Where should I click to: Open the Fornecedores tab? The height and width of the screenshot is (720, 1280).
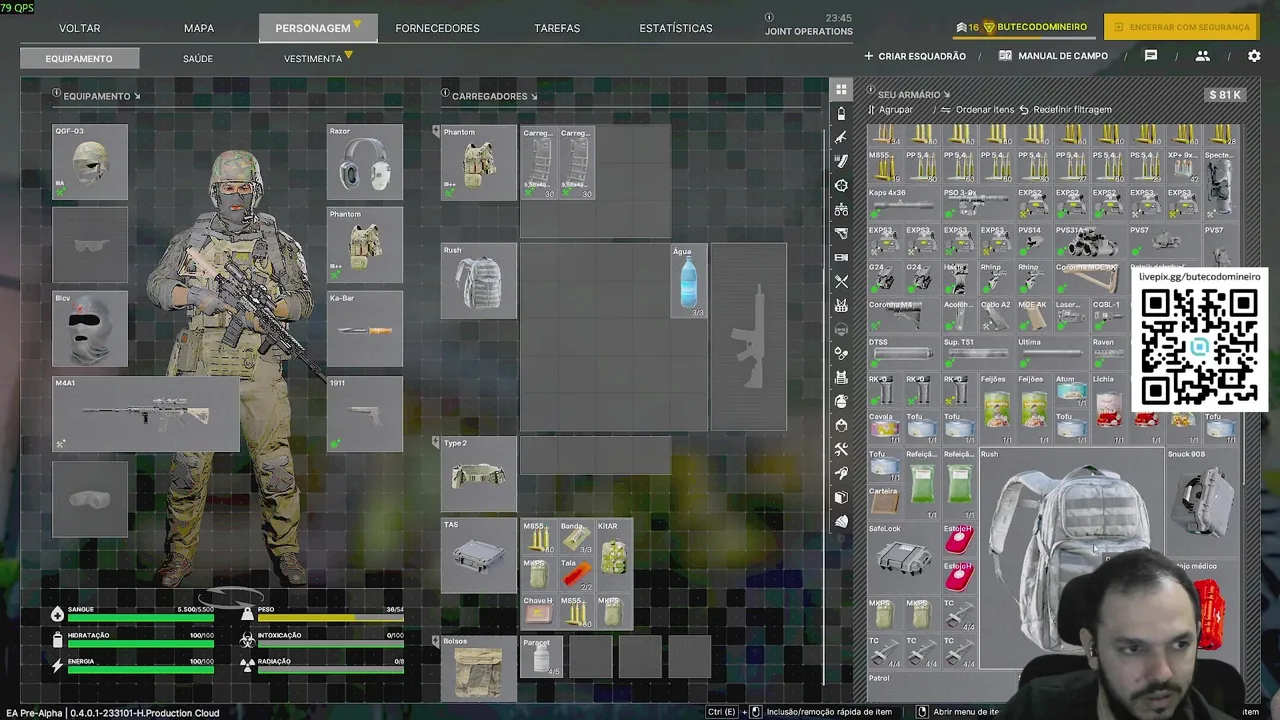(x=437, y=28)
